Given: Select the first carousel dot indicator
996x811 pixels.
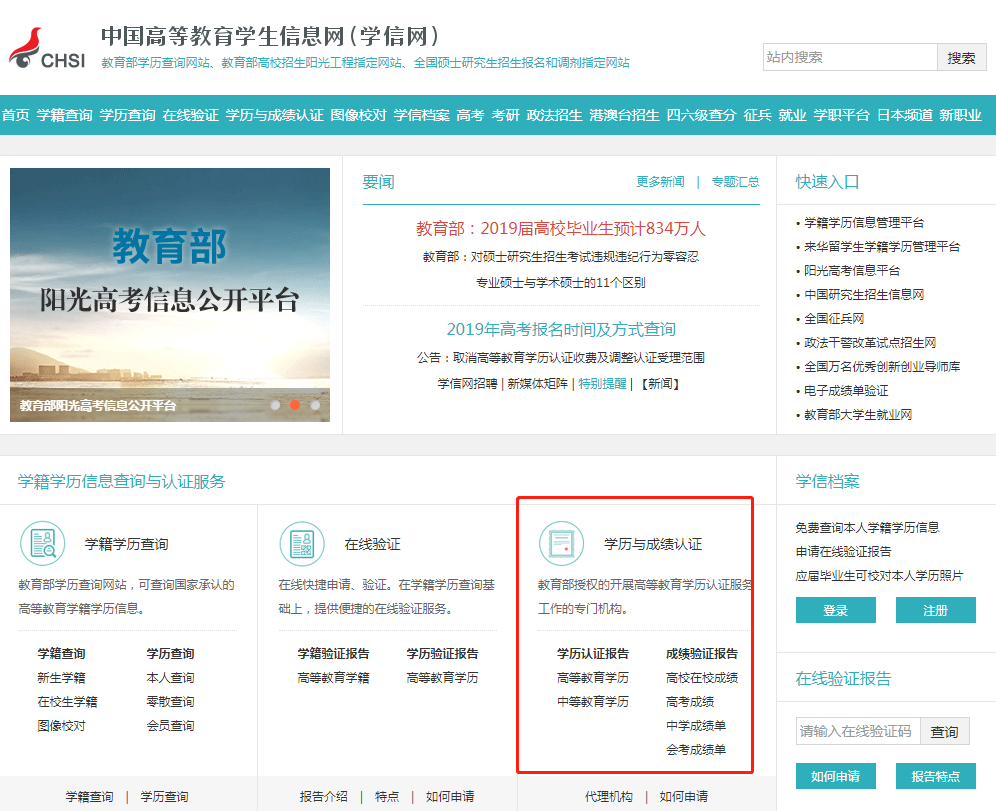Looking at the screenshot, I should coord(275,405).
